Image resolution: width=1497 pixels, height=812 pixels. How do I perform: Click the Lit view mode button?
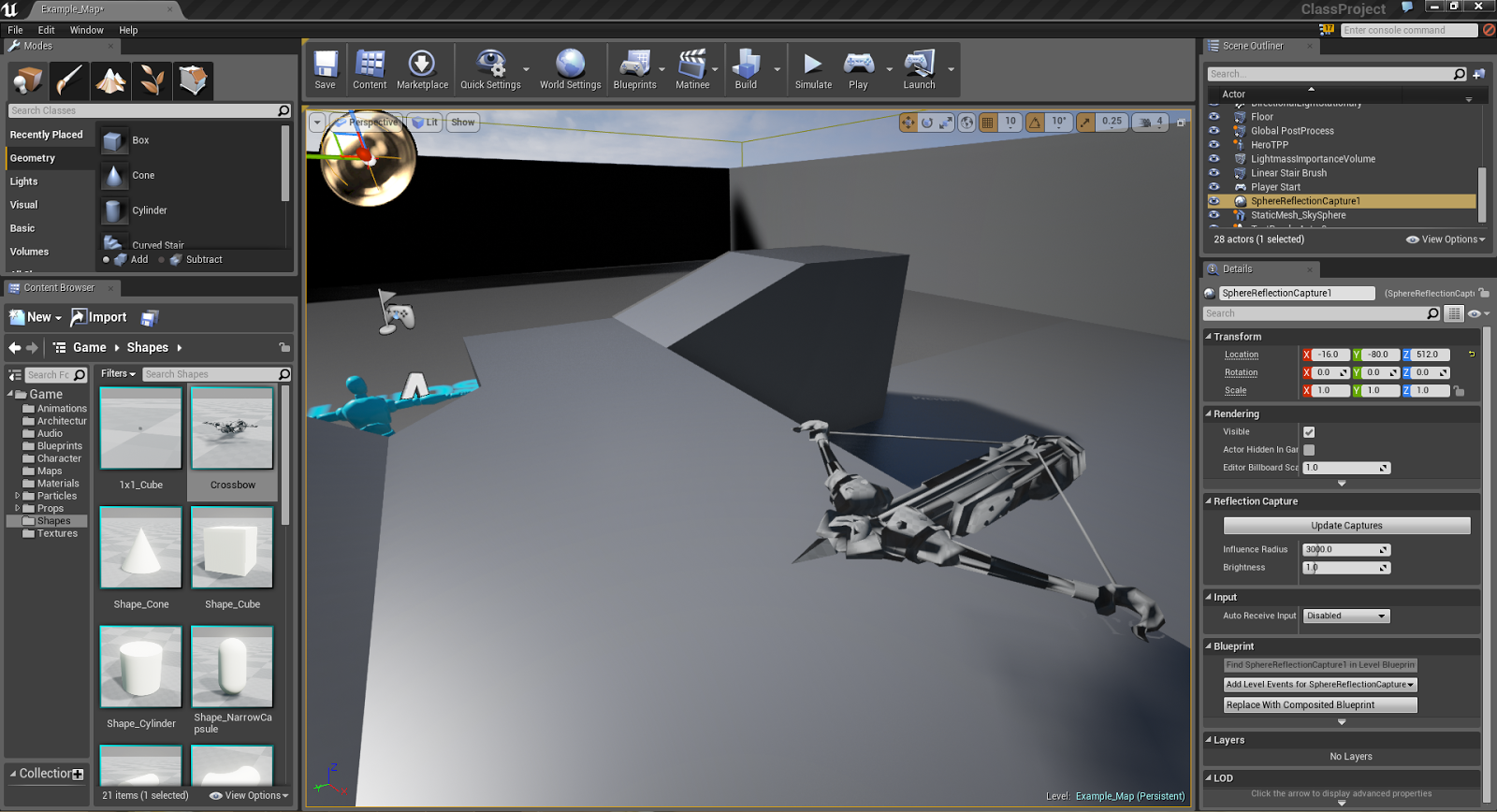tap(425, 123)
